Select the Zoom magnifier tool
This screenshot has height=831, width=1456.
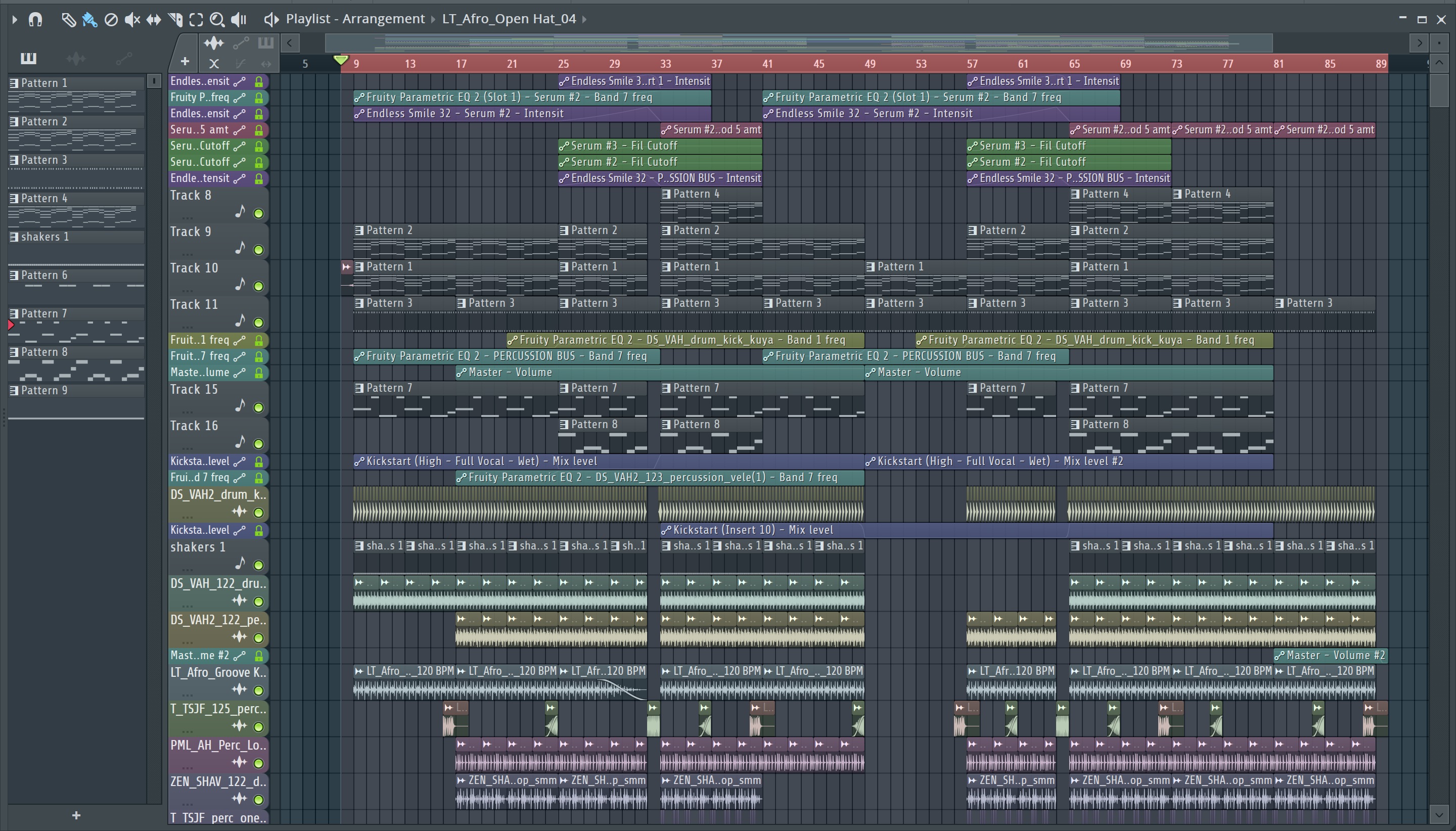[217, 19]
